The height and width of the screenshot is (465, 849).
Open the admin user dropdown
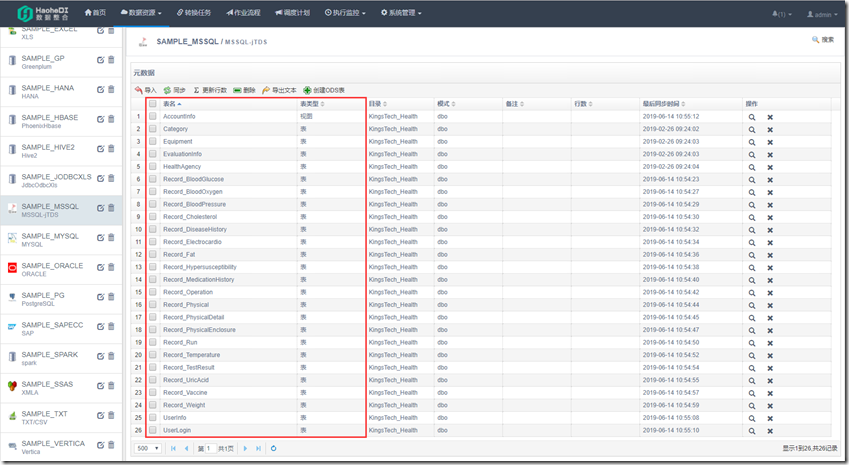click(822, 15)
